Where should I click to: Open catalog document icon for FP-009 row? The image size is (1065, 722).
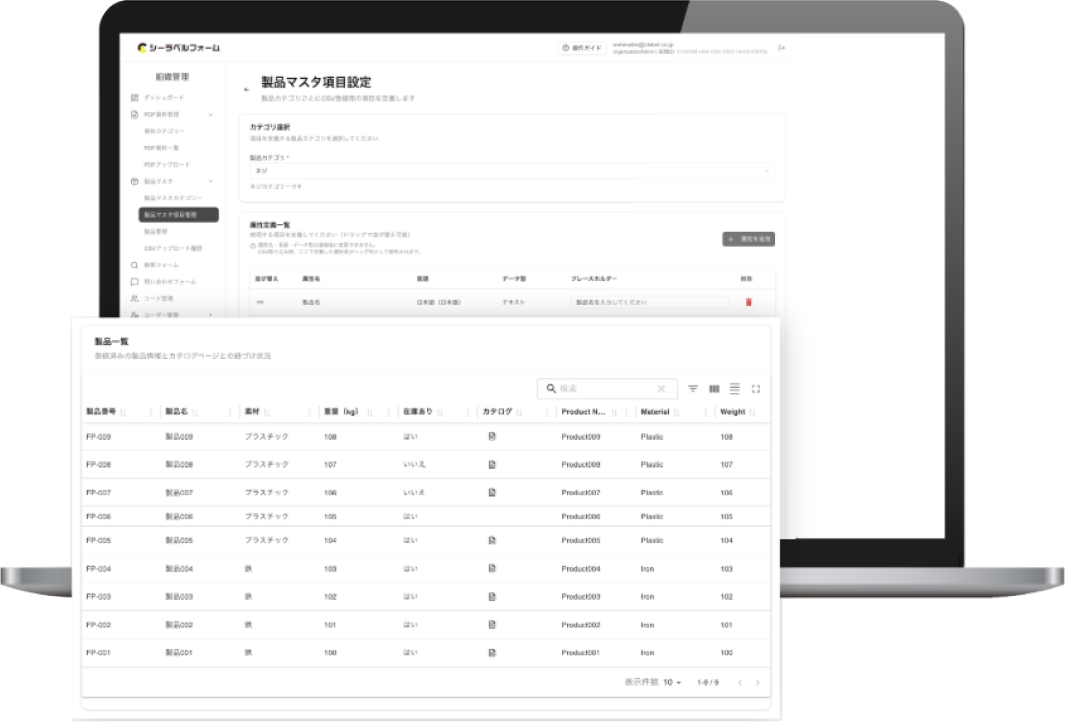coord(492,437)
